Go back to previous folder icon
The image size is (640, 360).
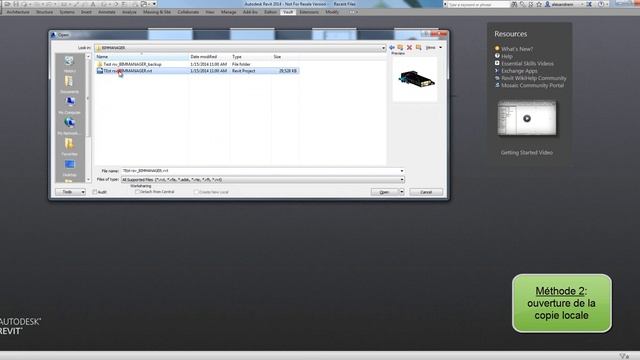392,48
